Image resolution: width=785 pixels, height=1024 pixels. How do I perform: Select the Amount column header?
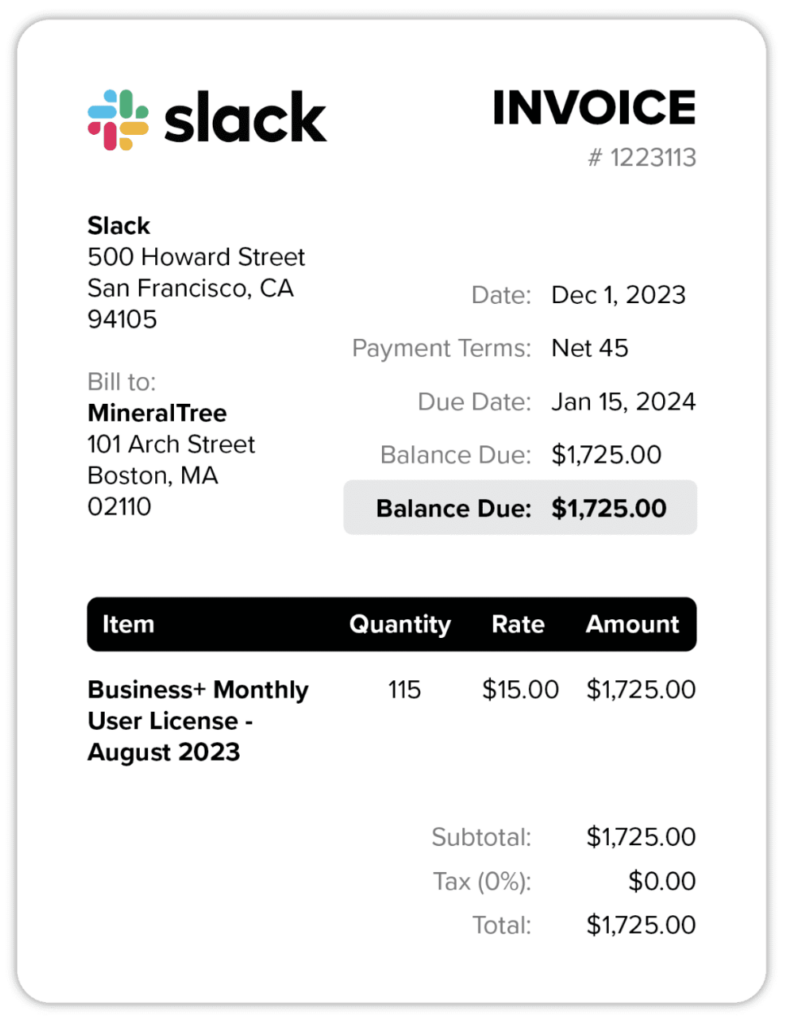click(632, 624)
